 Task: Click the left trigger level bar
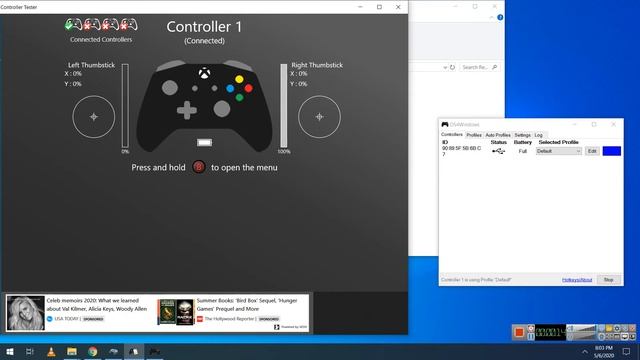pos(125,106)
